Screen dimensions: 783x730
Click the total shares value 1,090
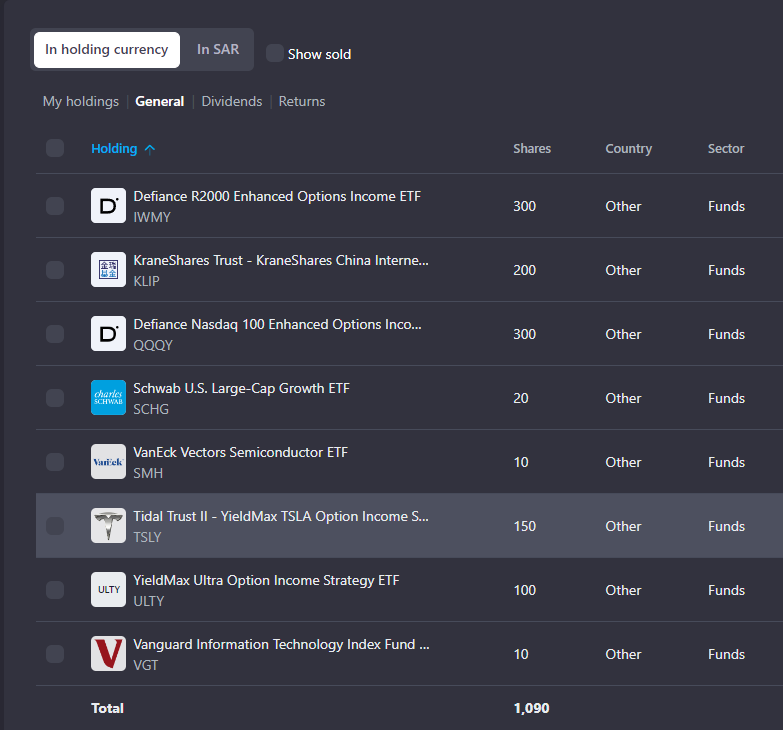click(531, 708)
